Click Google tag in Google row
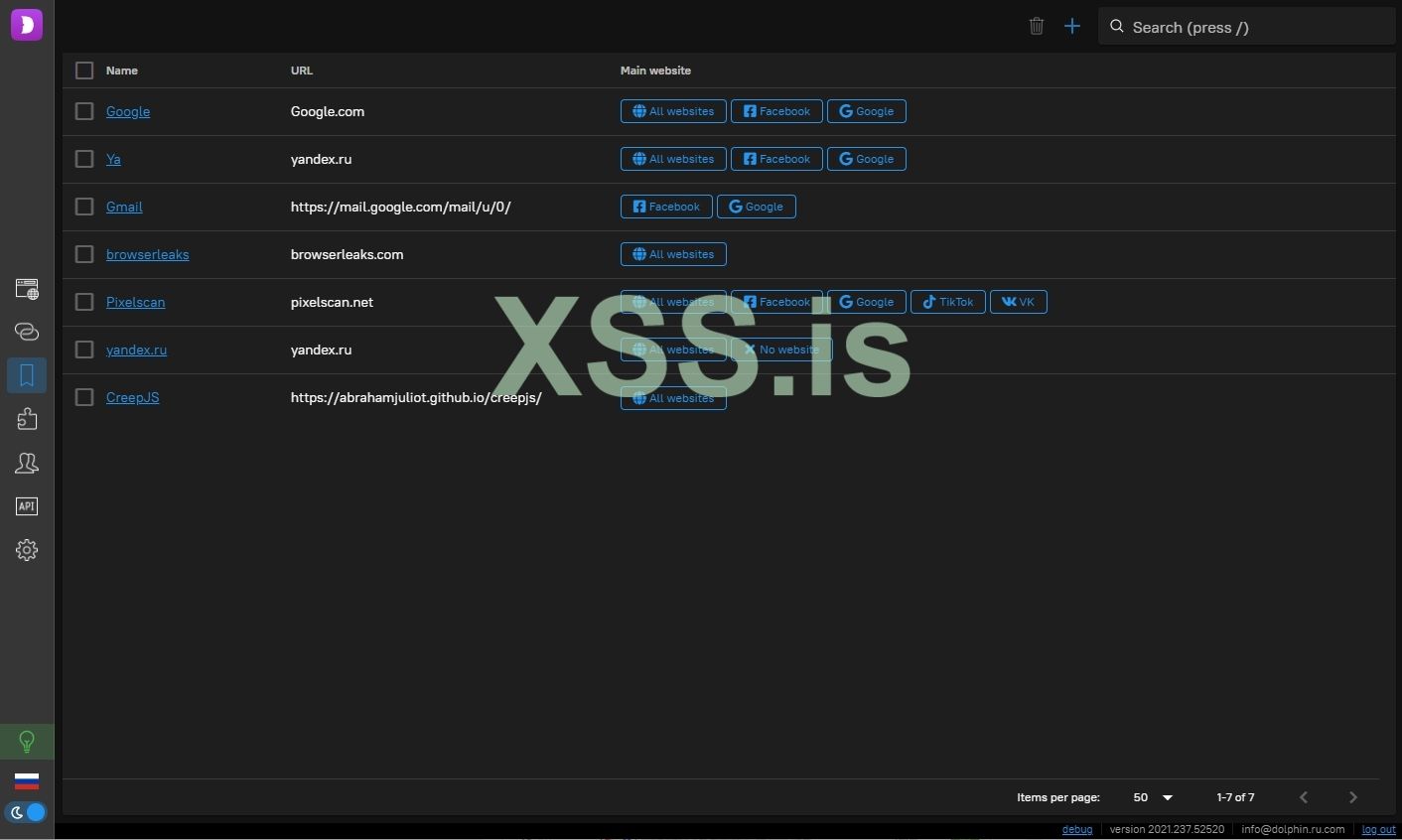 [x=867, y=111]
